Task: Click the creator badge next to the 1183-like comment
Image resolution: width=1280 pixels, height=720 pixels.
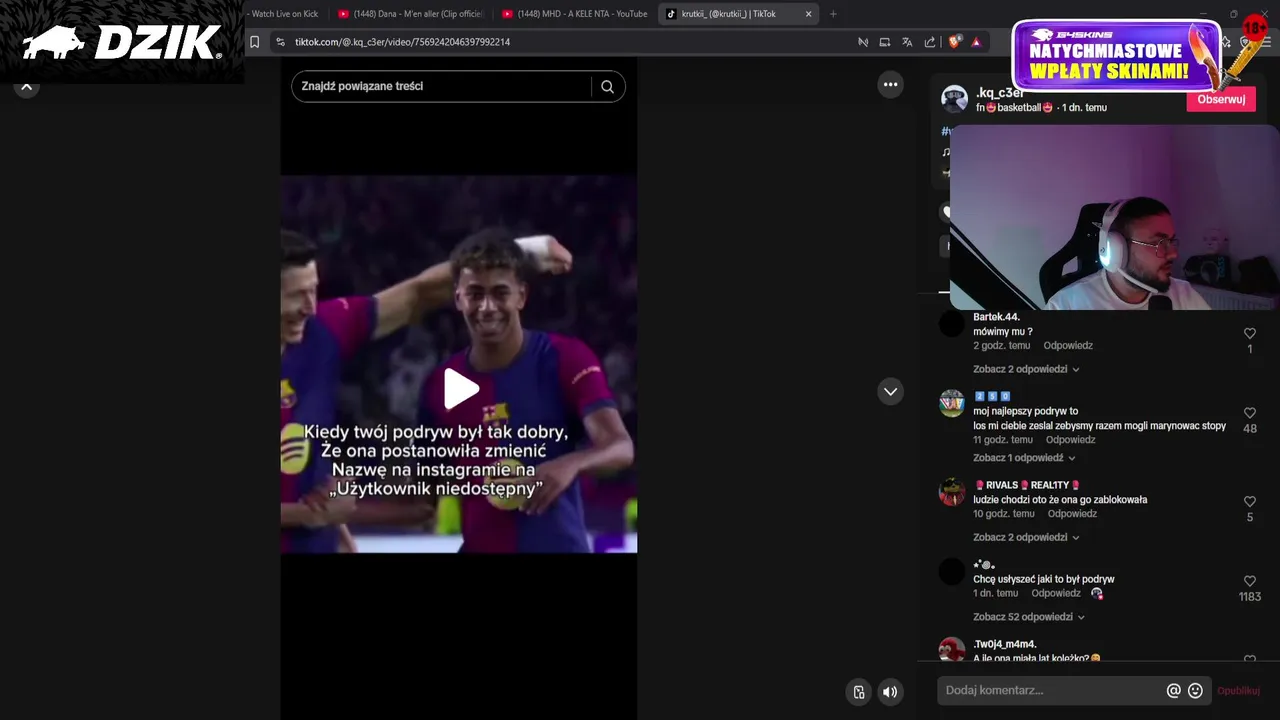Action: click(1097, 593)
